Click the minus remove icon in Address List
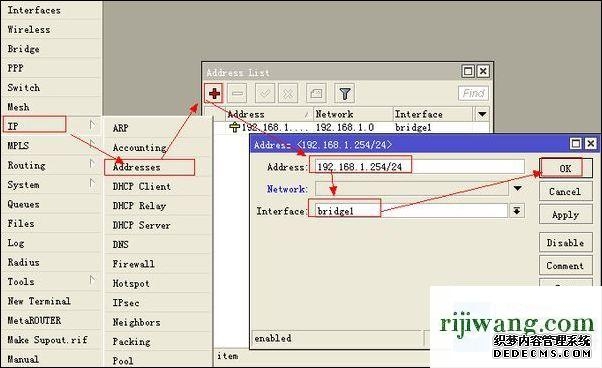This screenshot has width=602, height=368. pyautogui.click(x=237, y=93)
